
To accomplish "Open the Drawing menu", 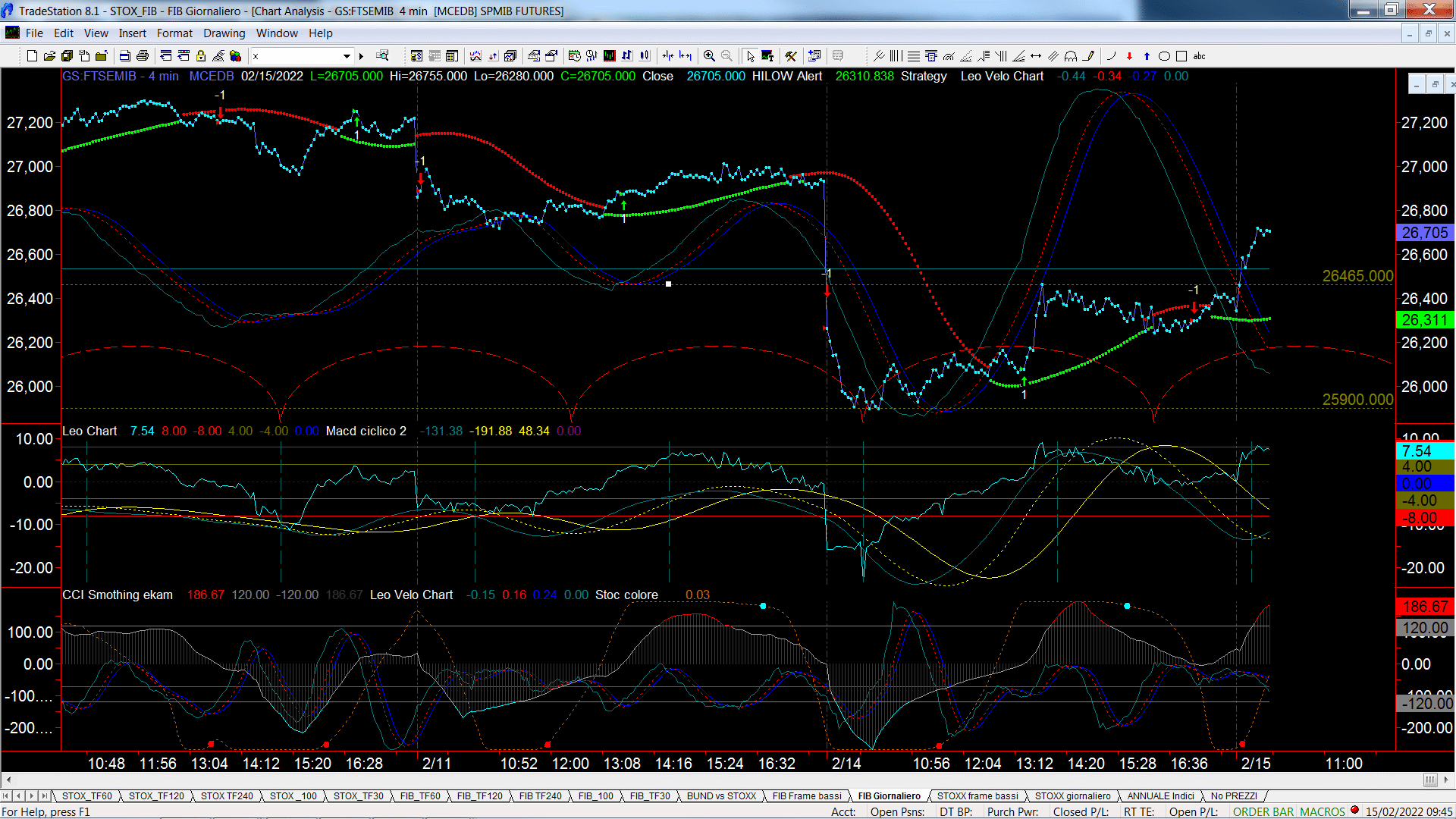I will [x=224, y=33].
